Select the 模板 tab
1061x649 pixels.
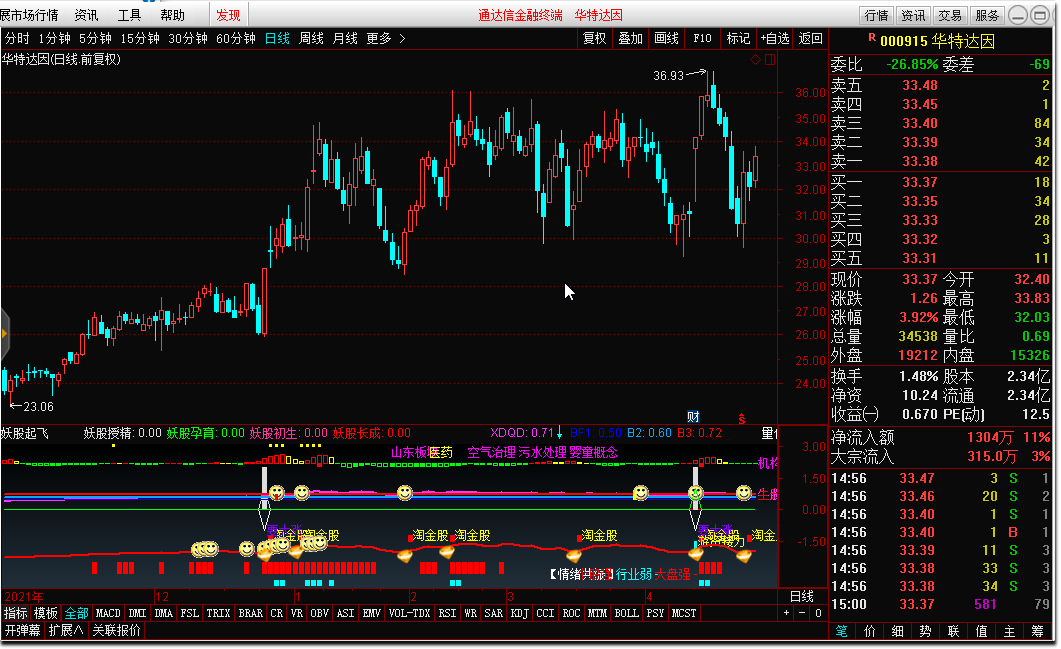pyautogui.click(x=46, y=613)
